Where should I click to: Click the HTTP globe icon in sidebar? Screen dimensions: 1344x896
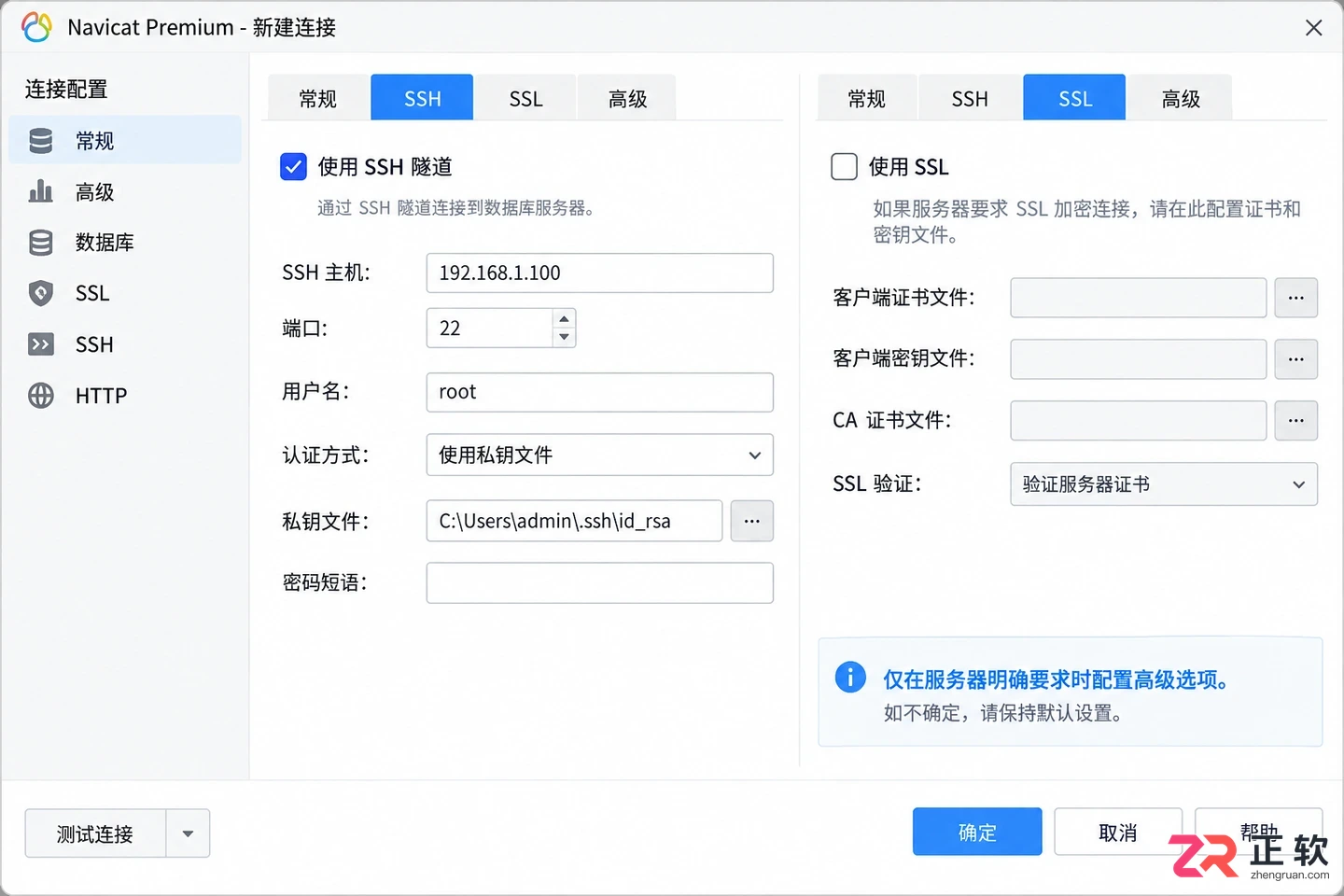pyautogui.click(x=41, y=396)
